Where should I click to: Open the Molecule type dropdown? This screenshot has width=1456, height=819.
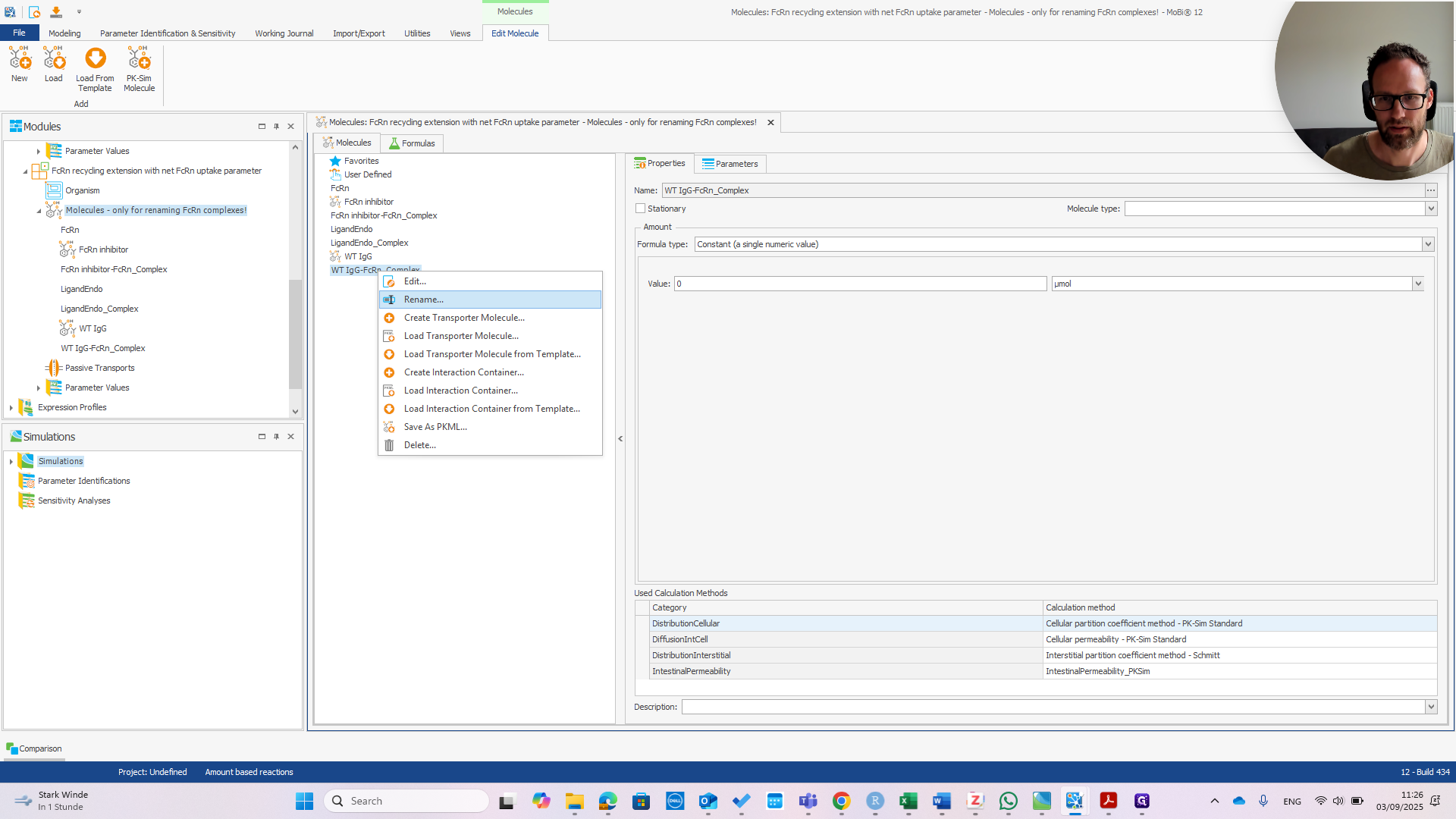tap(1431, 209)
